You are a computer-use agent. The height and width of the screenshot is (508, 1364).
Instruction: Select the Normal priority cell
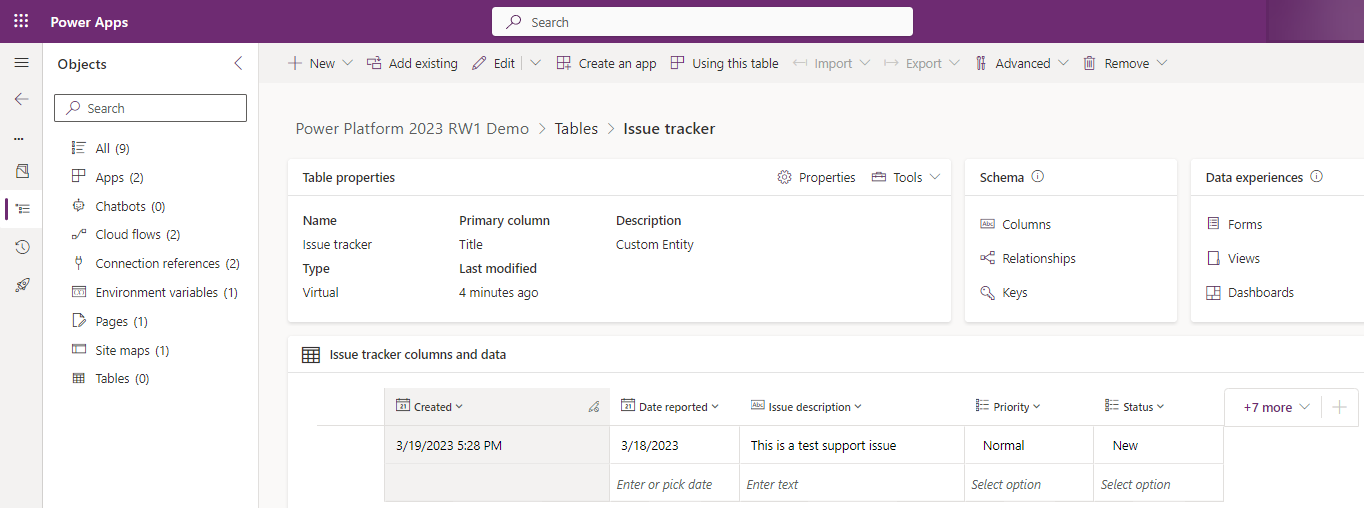pos(1029,445)
